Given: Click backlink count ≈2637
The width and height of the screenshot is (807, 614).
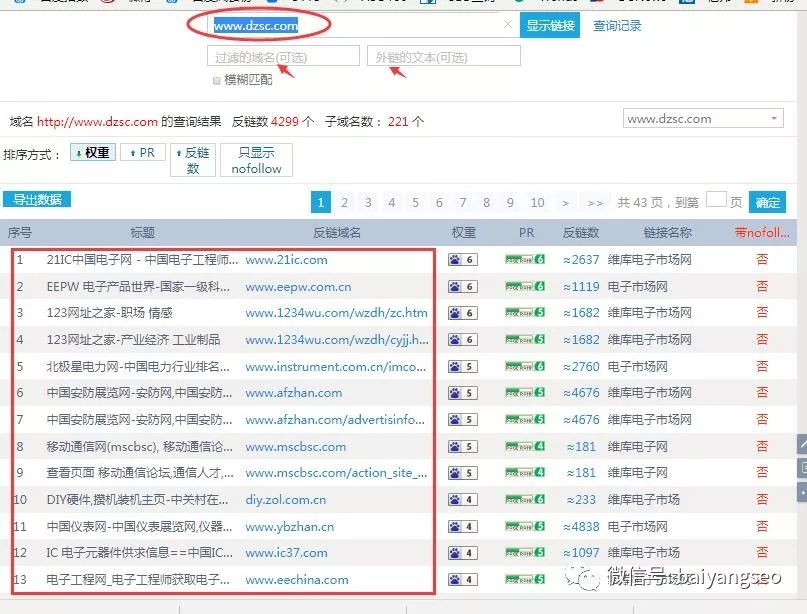Looking at the screenshot, I should pos(581,260).
